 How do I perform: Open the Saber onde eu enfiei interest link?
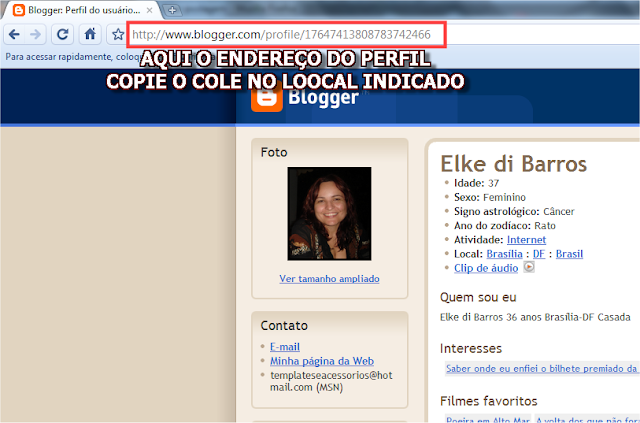click(541, 369)
